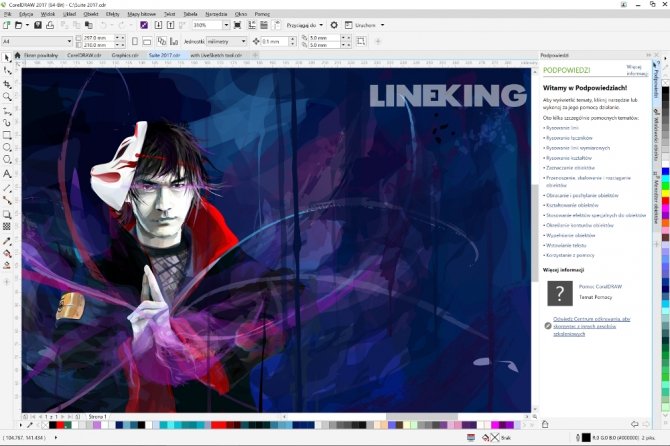Toggle show guidelines button
Screen dimensions: 670x446
click(276, 25)
